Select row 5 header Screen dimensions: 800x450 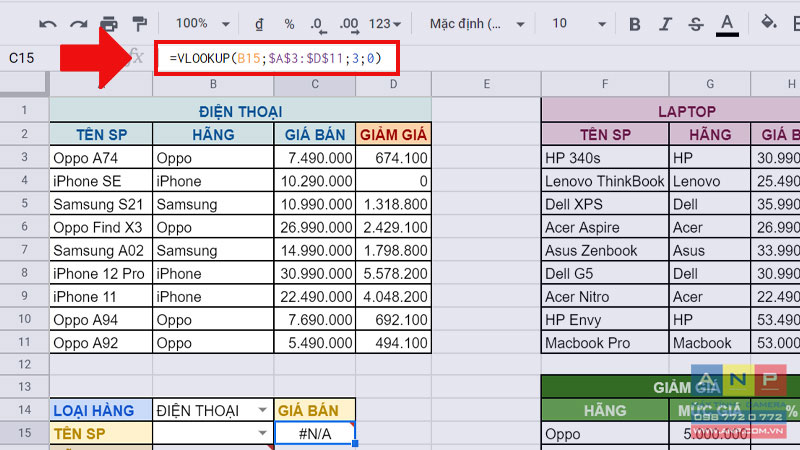[24, 203]
